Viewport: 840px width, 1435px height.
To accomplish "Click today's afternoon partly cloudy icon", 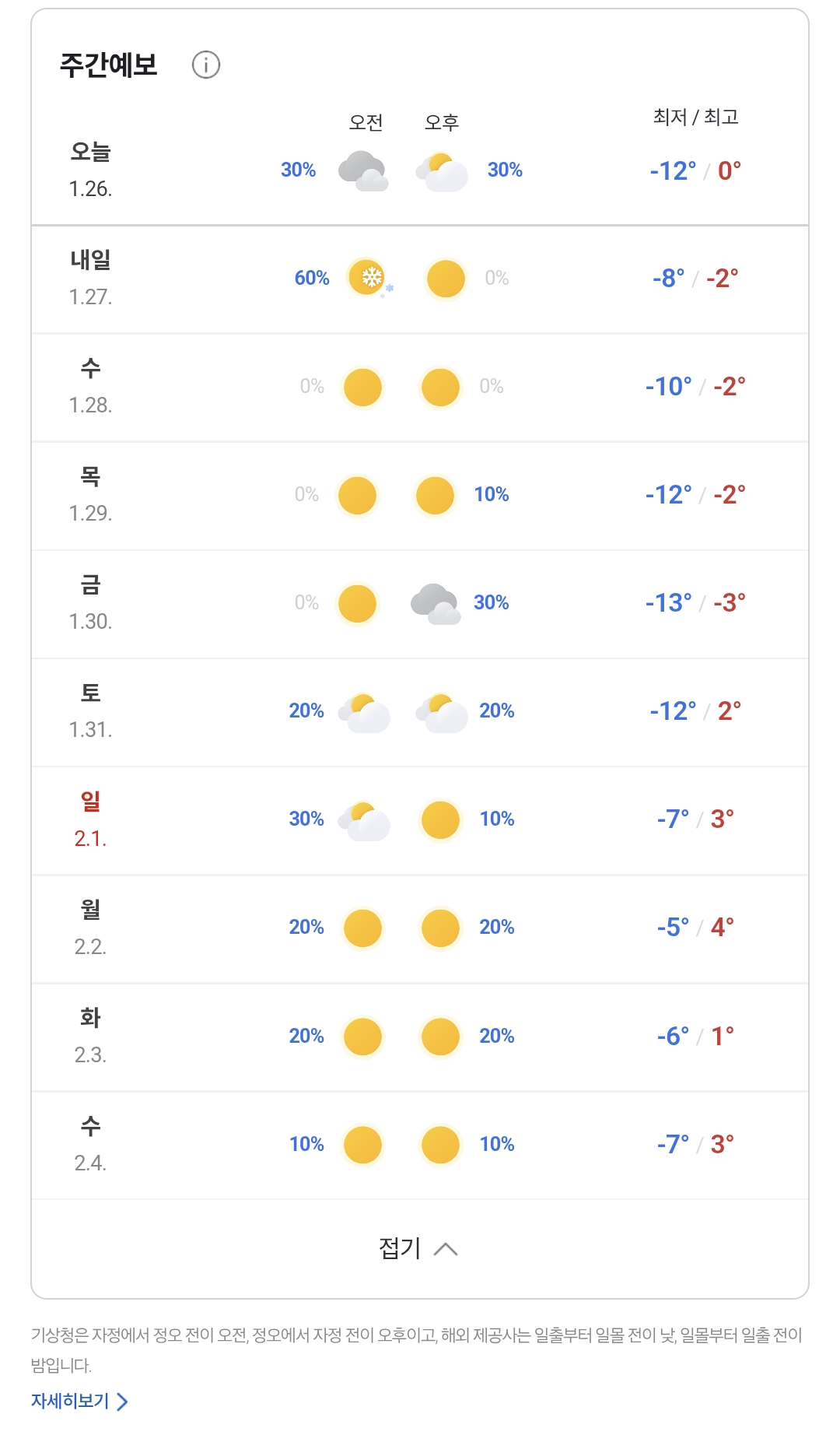I will [x=442, y=171].
